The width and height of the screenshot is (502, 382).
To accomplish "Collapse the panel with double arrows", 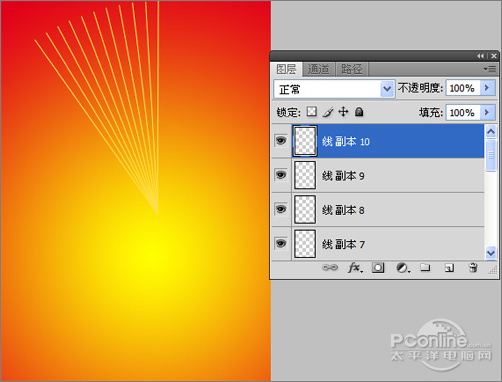I will tap(480, 56).
